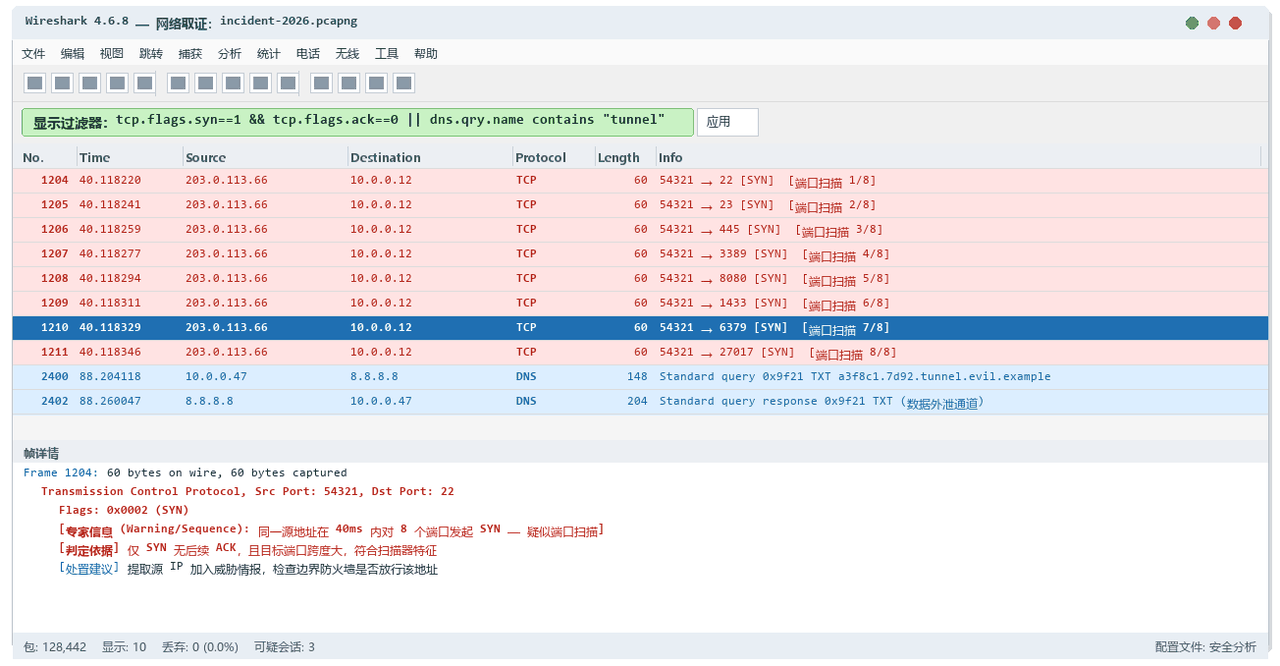
Task: Select the 专家信息 warning line
Action: [332, 530]
